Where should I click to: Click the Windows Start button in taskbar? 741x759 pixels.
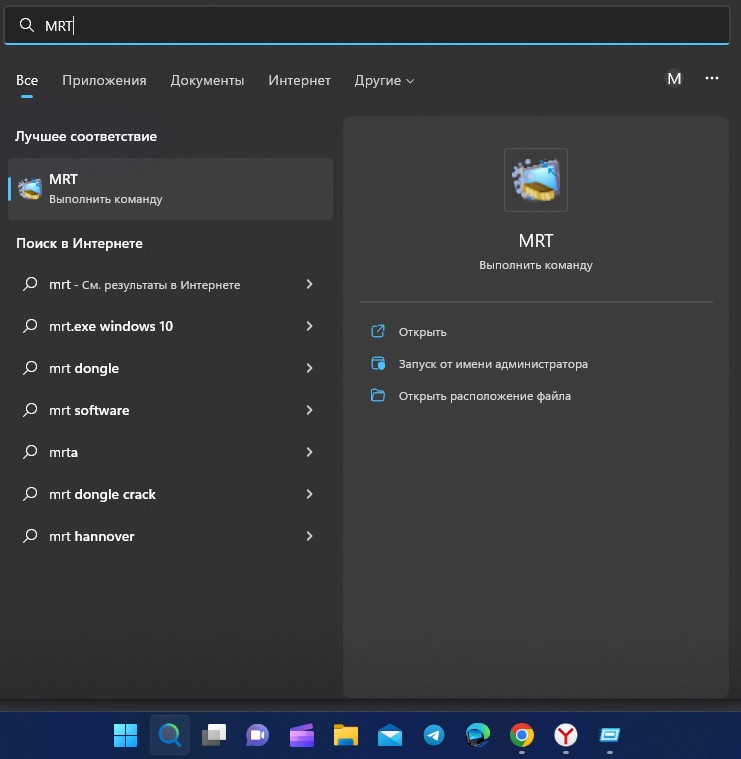[x=126, y=736]
